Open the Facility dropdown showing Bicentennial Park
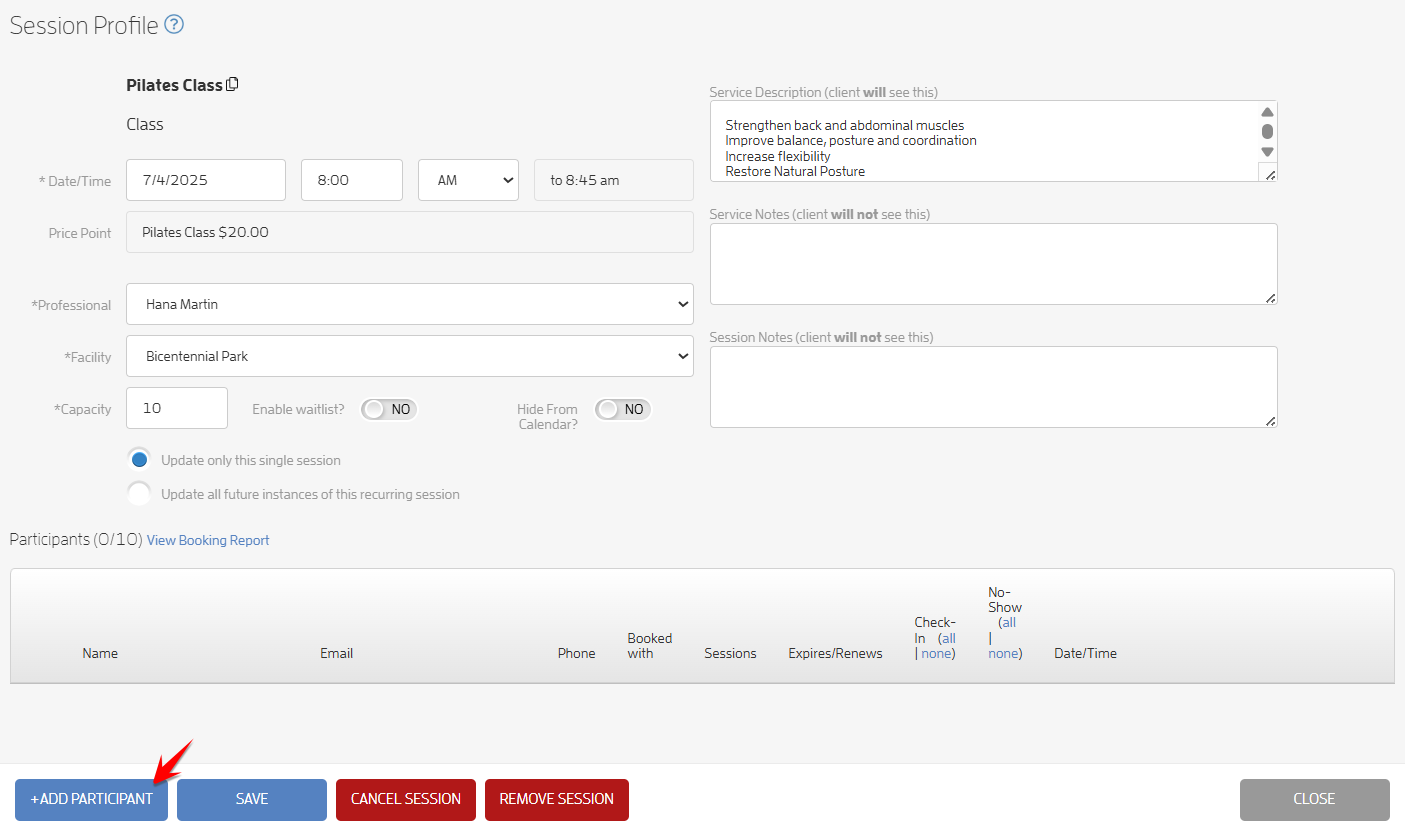Image resolution: width=1405 pixels, height=834 pixels. (410, 356)
